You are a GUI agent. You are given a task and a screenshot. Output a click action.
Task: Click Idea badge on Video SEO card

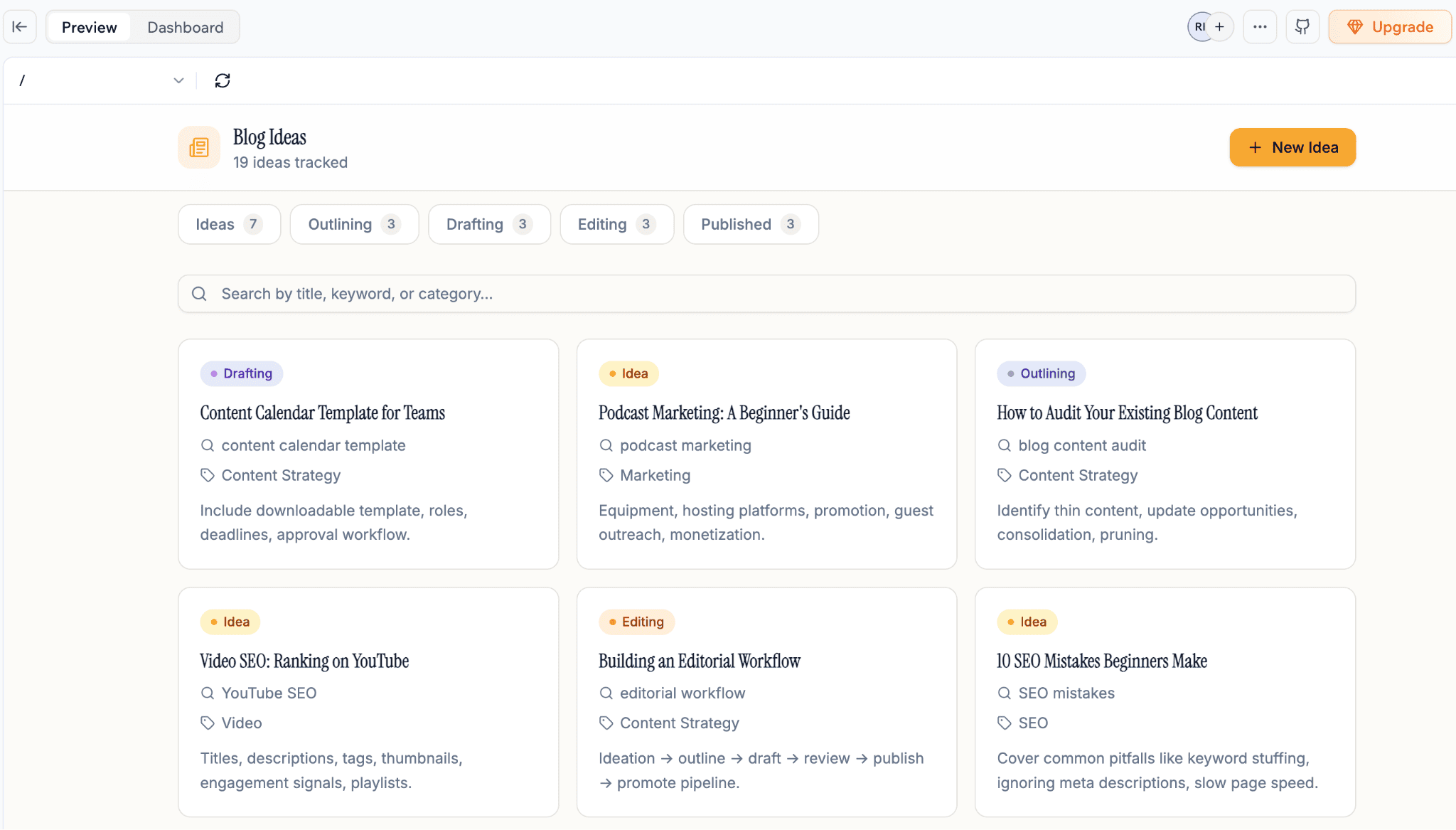[x=230, y=622]
